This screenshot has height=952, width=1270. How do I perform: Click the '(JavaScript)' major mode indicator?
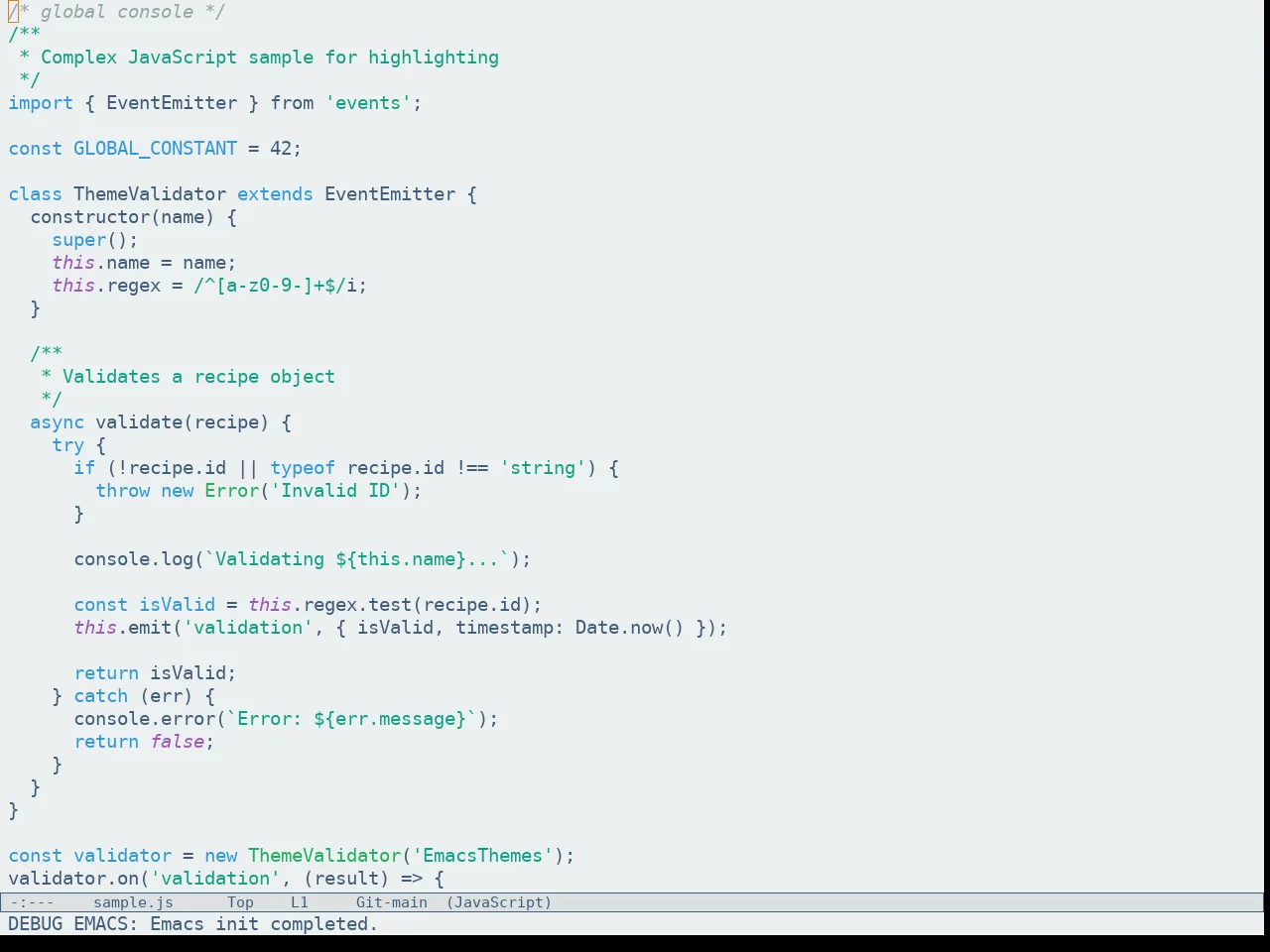click(x=499, y=902)
